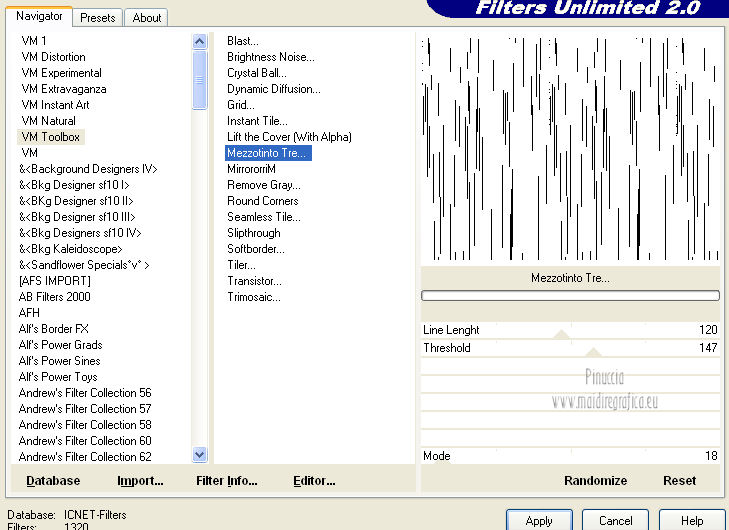Choose the Seamless Tile... filter
This screenshot has width=729, height=530.
pyautogui.click(x=264, y=217)
